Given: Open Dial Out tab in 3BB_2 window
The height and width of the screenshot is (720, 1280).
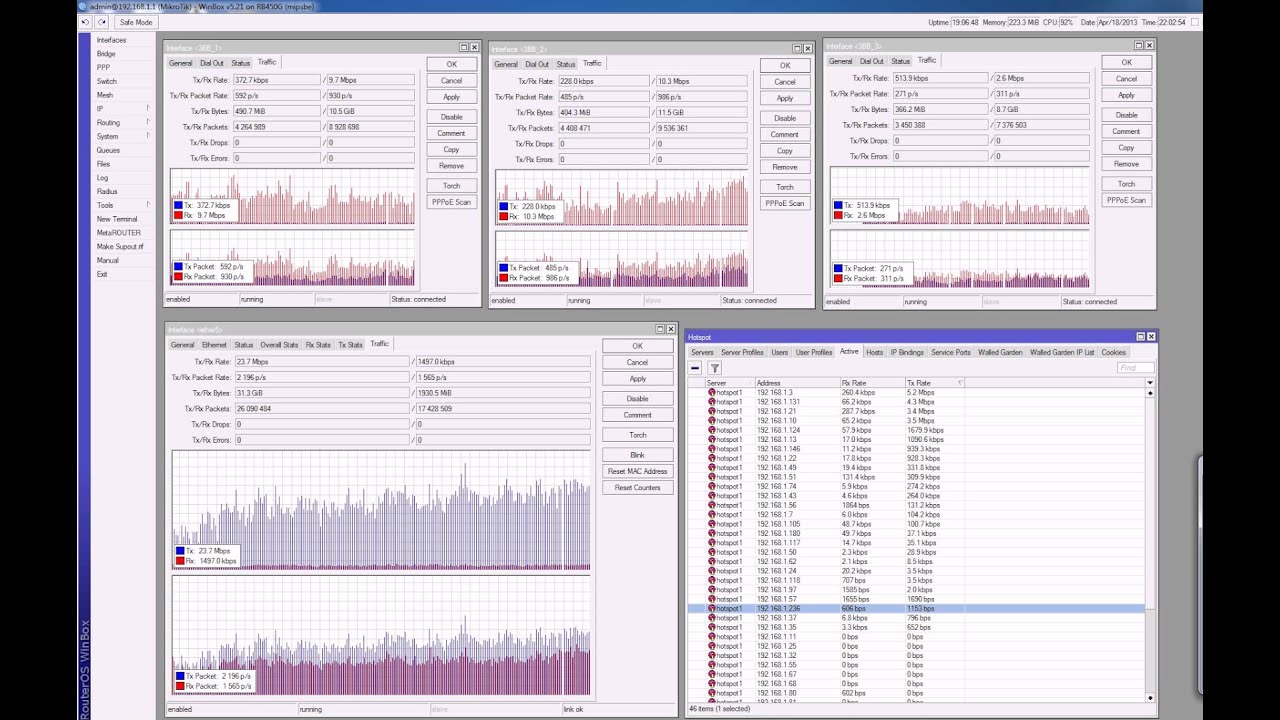Looking at the screenshot, I should tap(538, 64).
